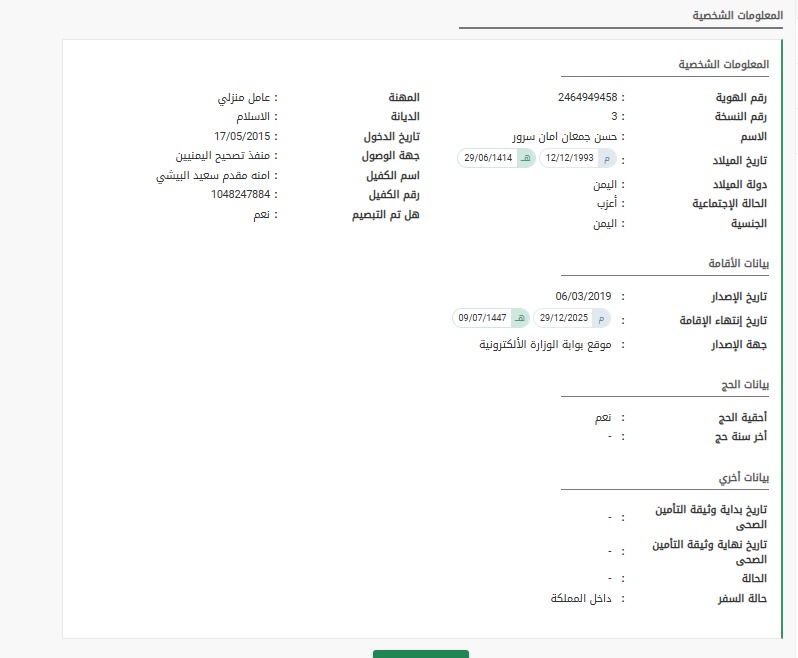Click the profession value 'عامل منزلي'
This screenshot has width=798, height=658.
[x=245, y=98]
